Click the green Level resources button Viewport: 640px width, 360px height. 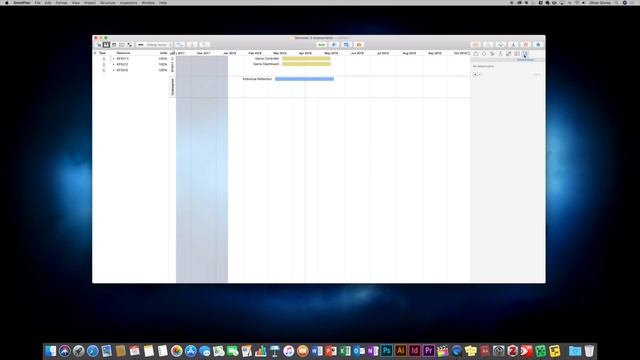coord(321,44)
